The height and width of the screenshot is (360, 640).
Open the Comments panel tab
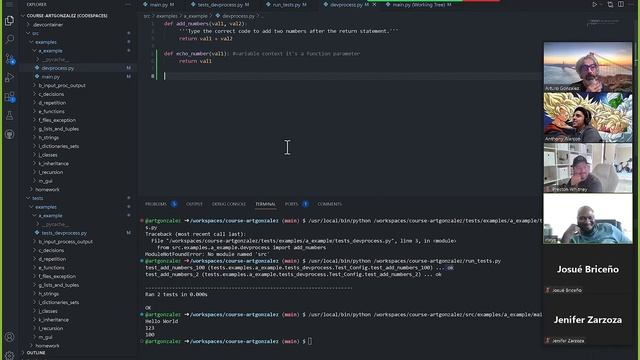pos(329,204)
